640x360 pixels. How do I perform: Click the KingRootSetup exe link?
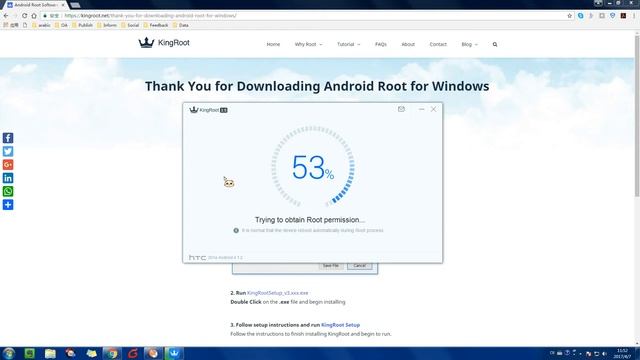278,293
